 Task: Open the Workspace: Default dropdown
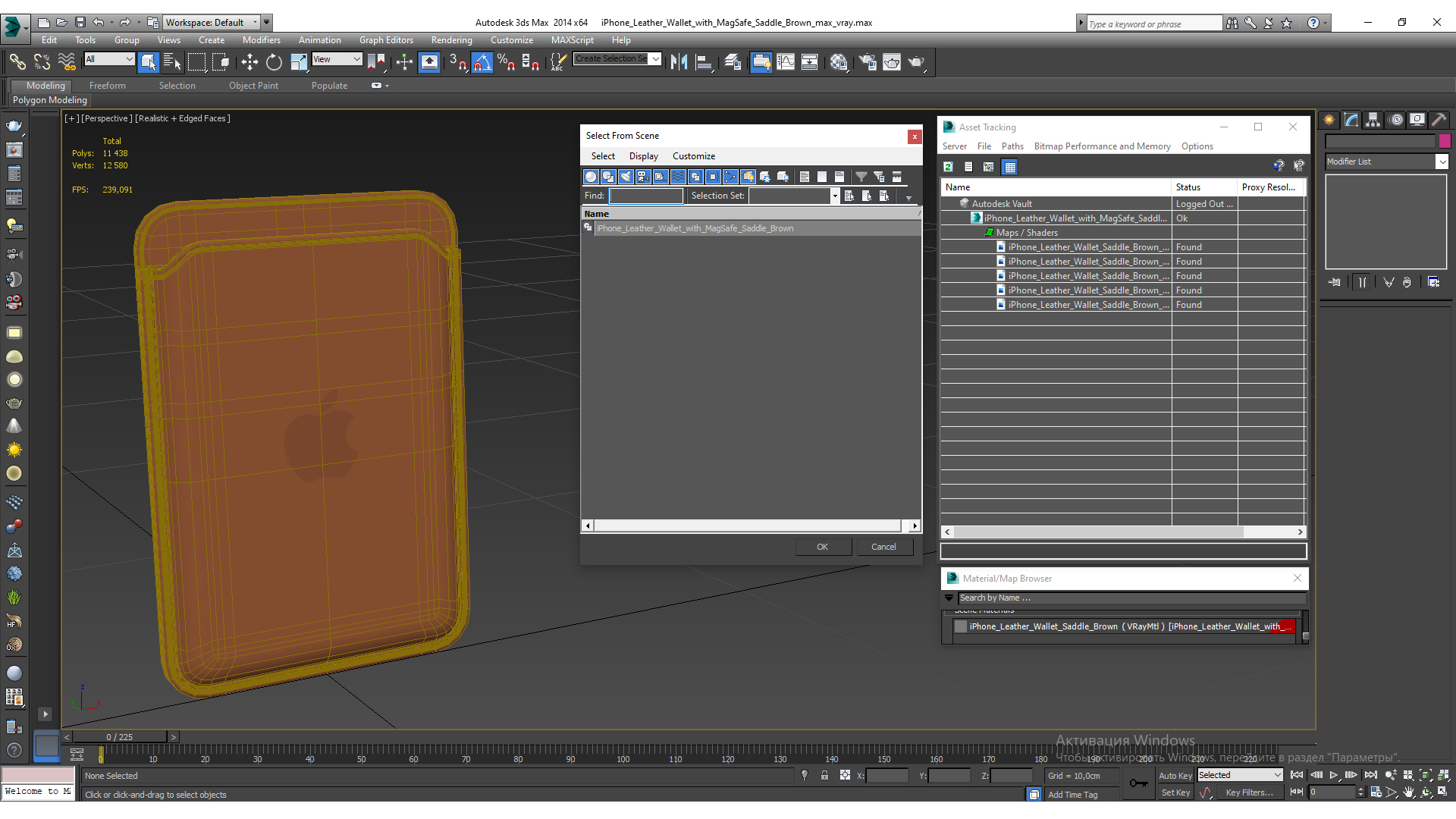pyautogui.click(x=212, y=23)
